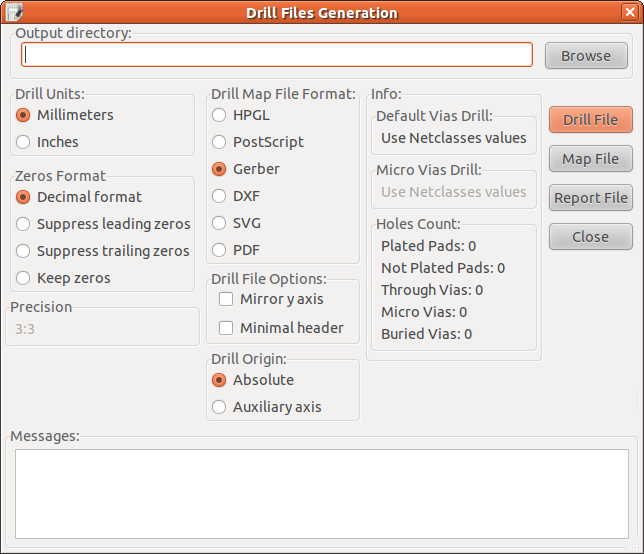Generate the Drill File
This screenshot has width=644, height=554.
coord(590,120)
